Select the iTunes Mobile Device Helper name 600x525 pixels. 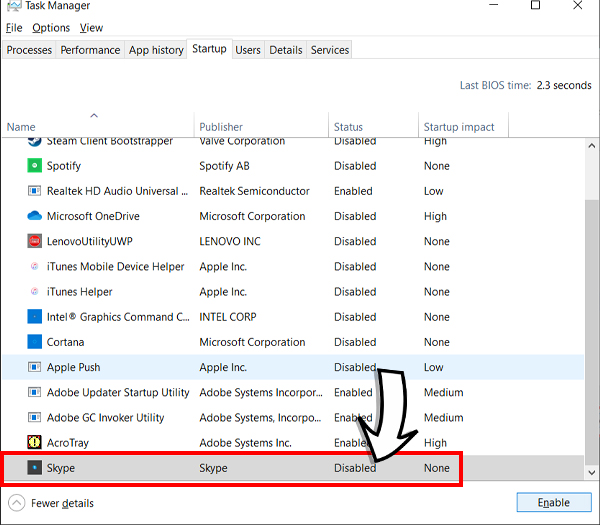(116, 266)
